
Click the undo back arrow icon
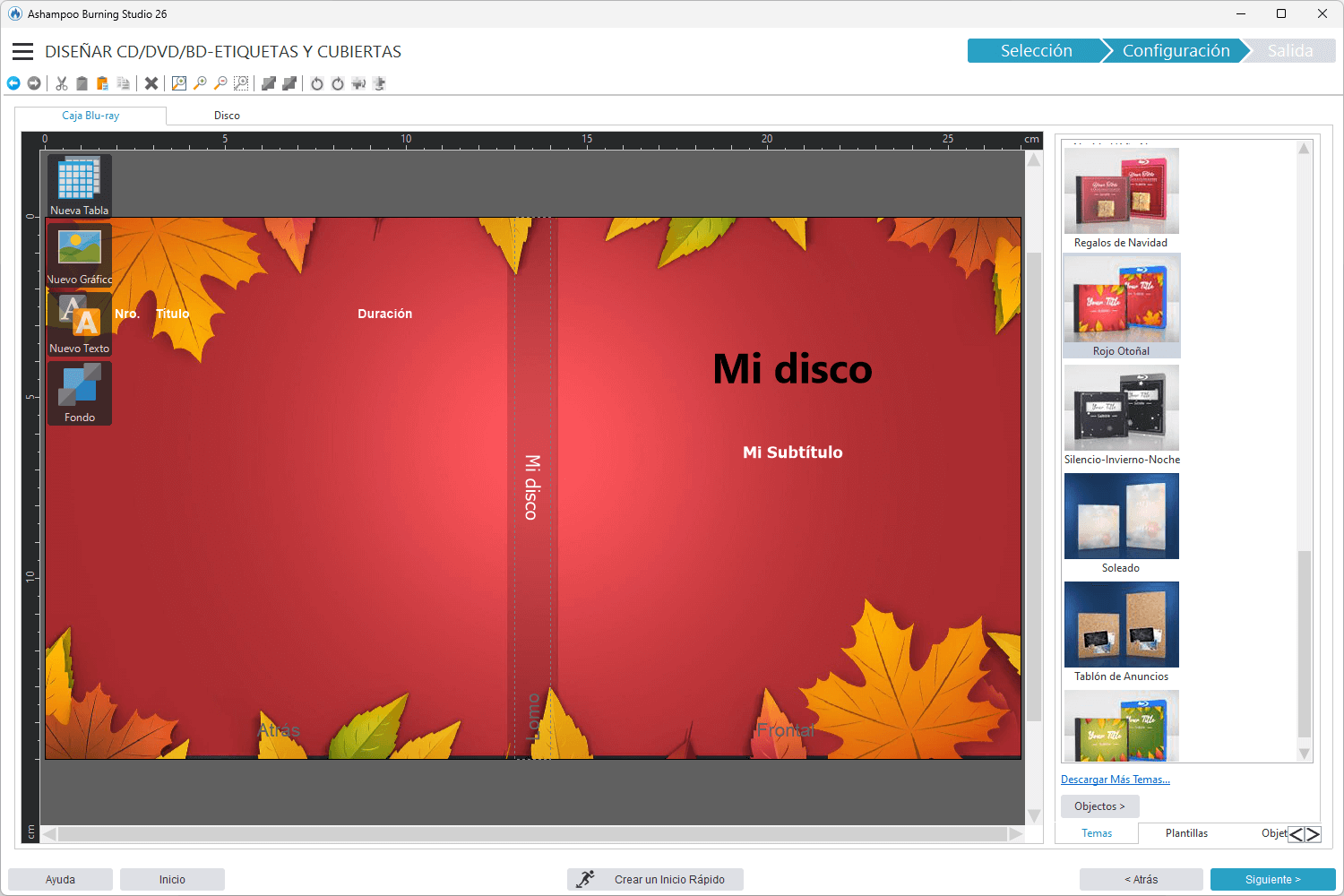pyautogui.click(x=13, y=83)
